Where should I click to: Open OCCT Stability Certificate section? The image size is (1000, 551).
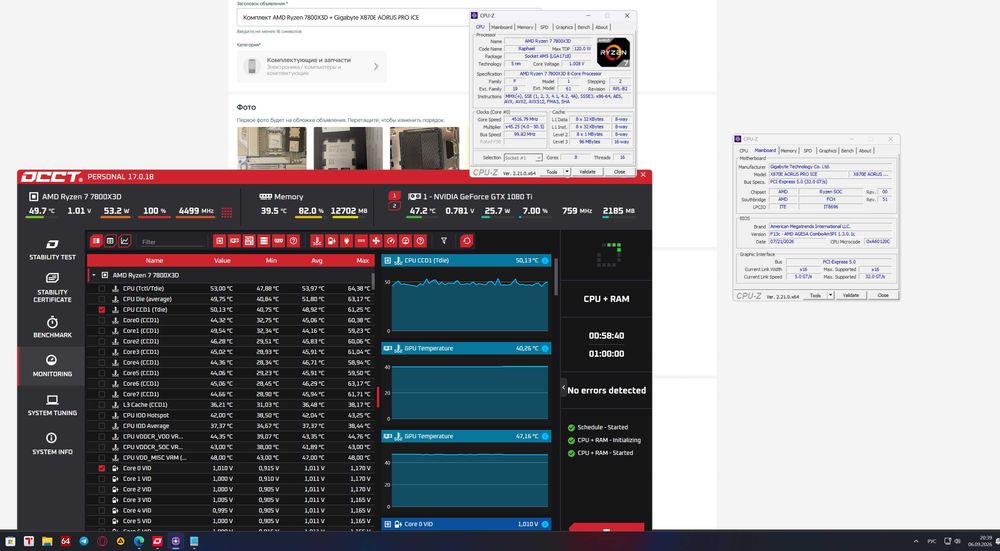(x=52, y=288)
